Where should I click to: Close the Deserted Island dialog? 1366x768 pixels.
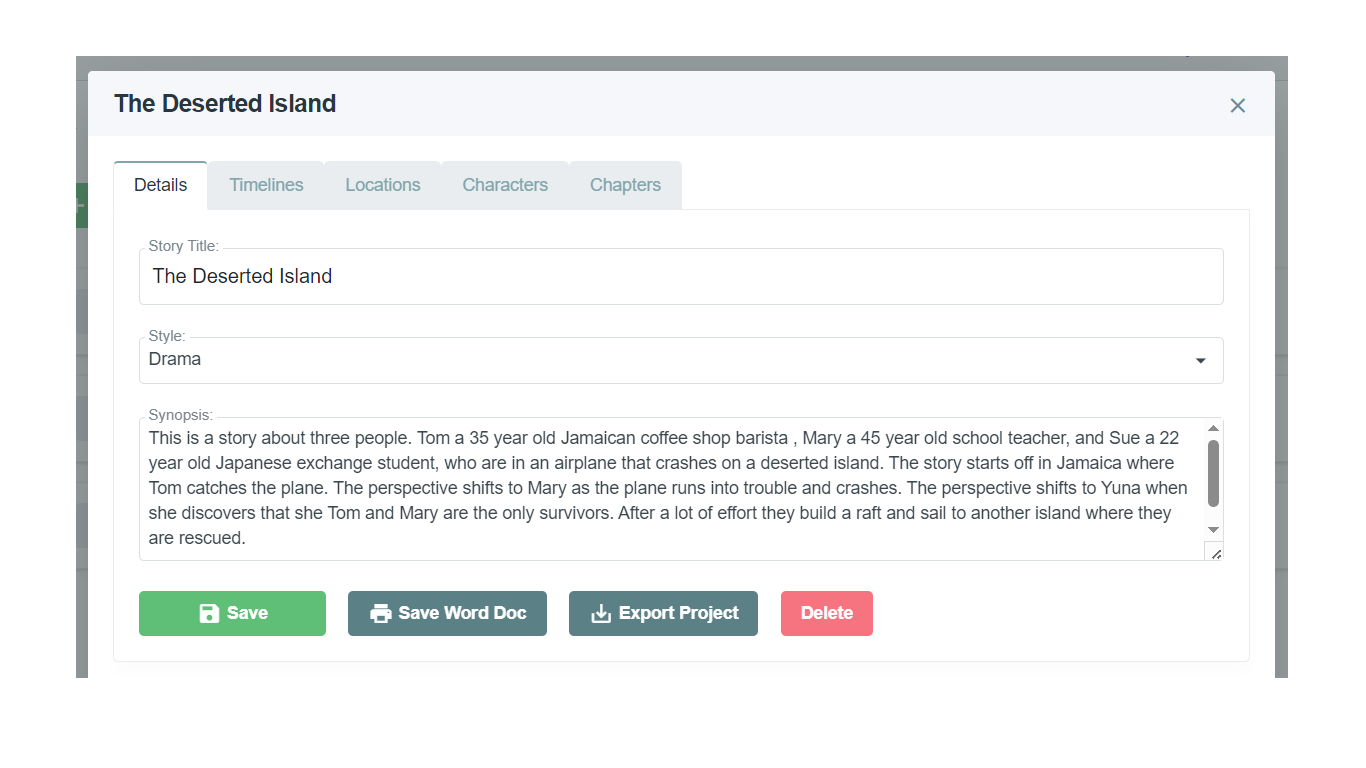pyautogui.click(x=1238, y=106)
